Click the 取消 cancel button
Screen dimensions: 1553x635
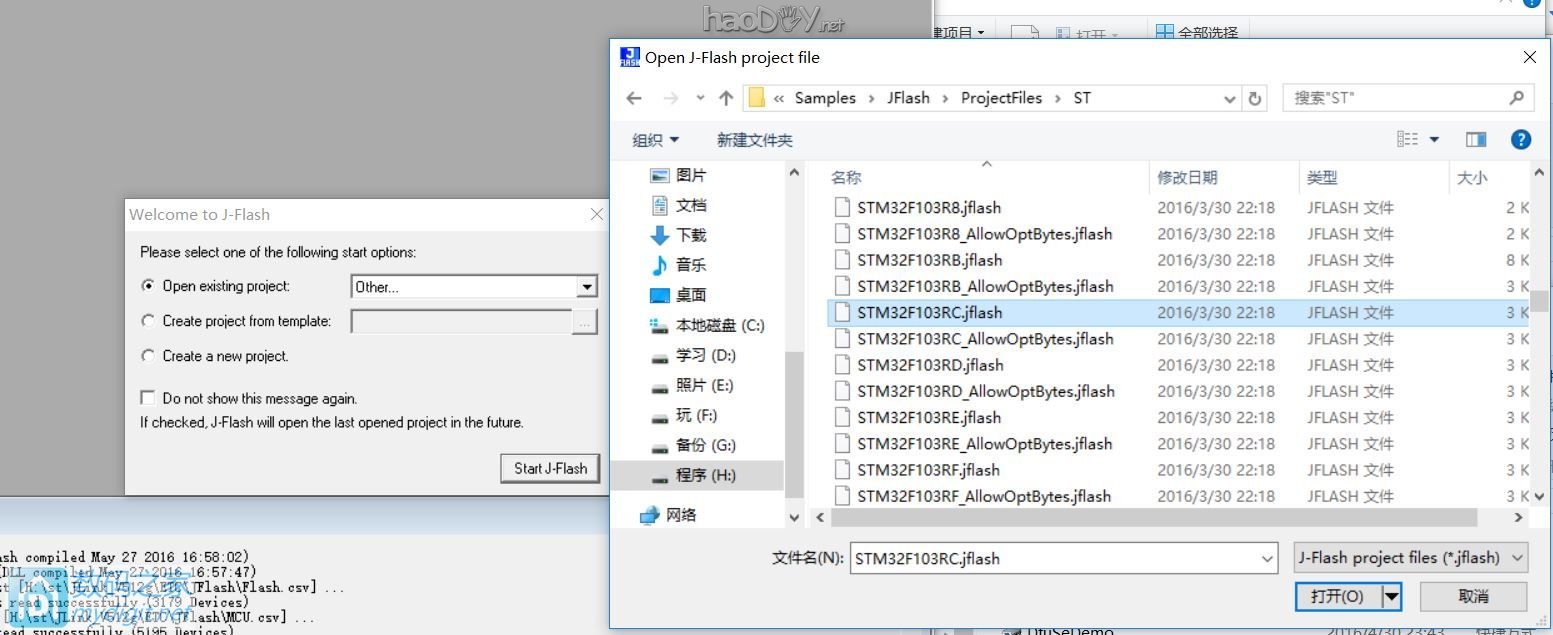[1473, 596]
